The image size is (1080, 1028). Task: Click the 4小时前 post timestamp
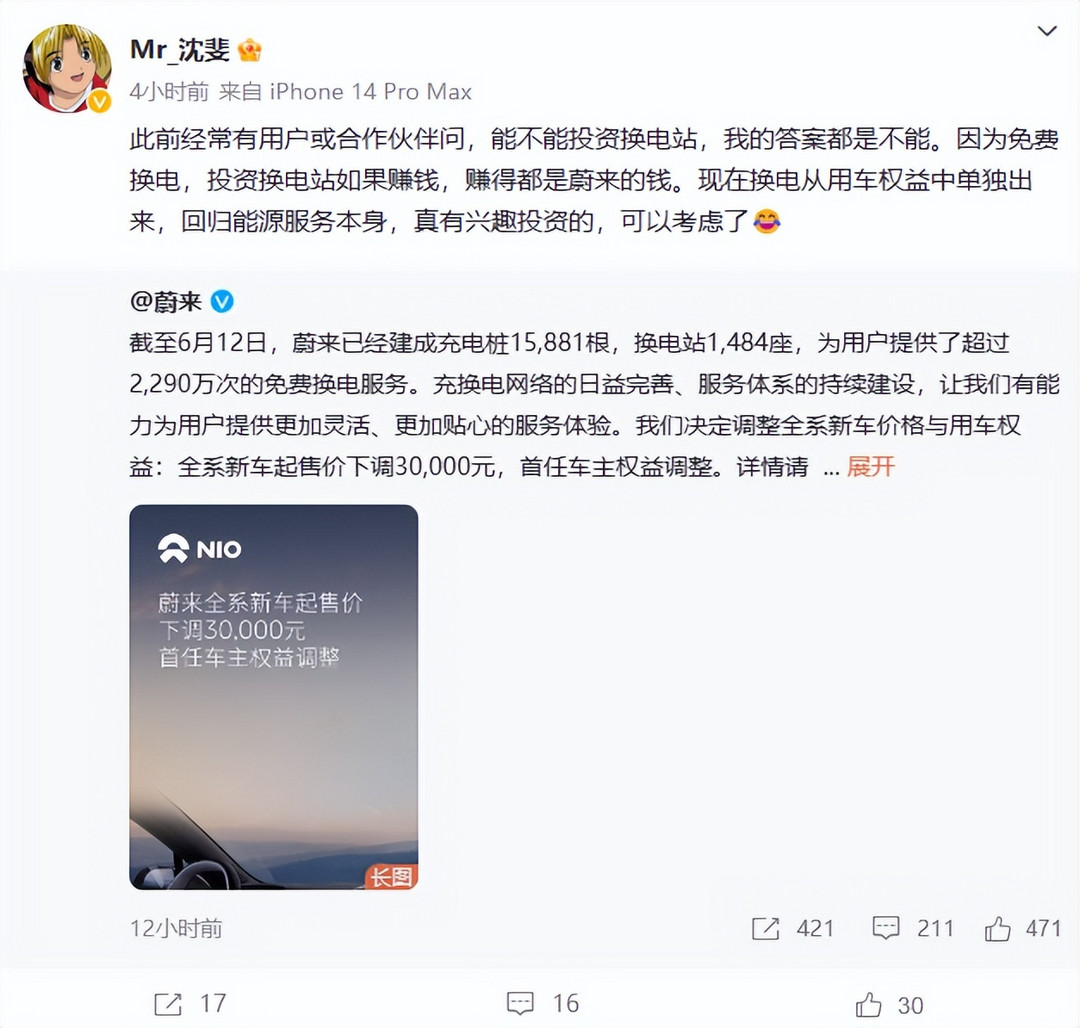pyautogui.click(x=169, y=92)
